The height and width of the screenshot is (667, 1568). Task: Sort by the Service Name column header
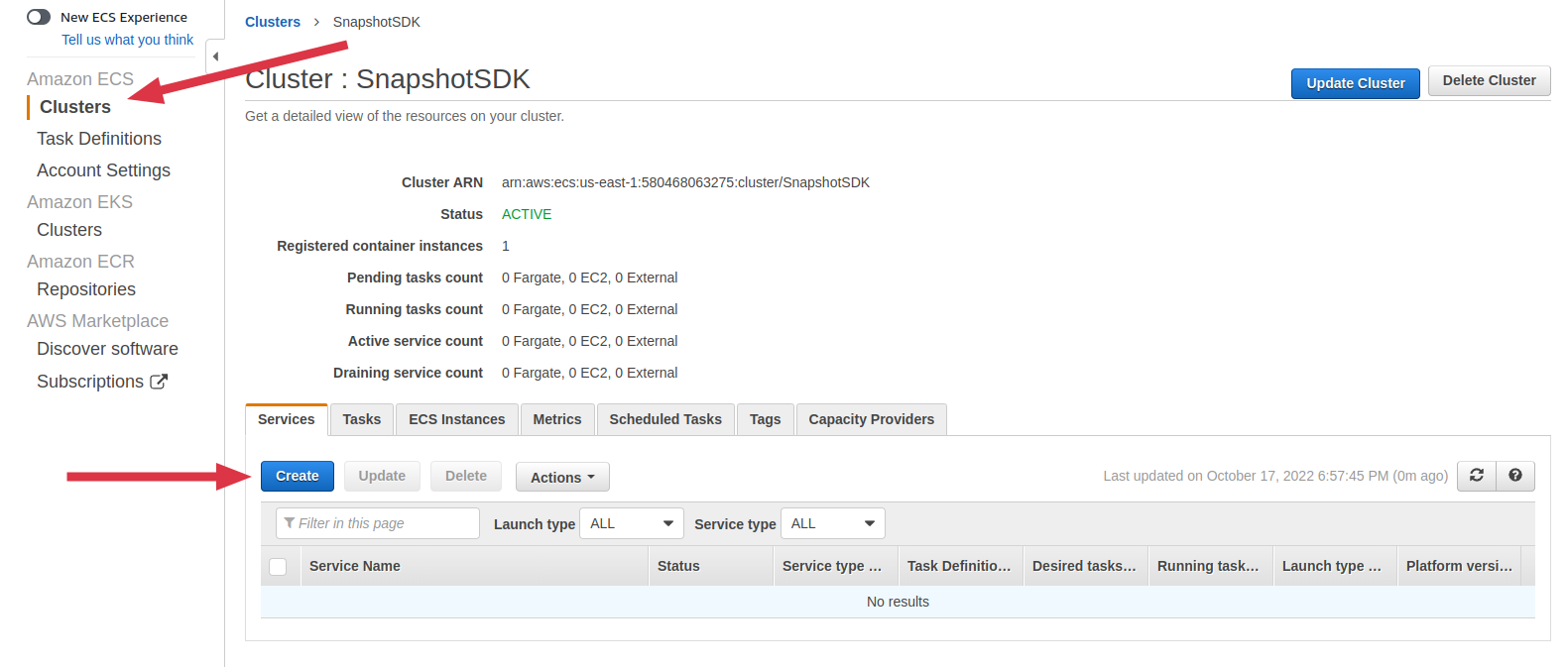pos(355,566)
